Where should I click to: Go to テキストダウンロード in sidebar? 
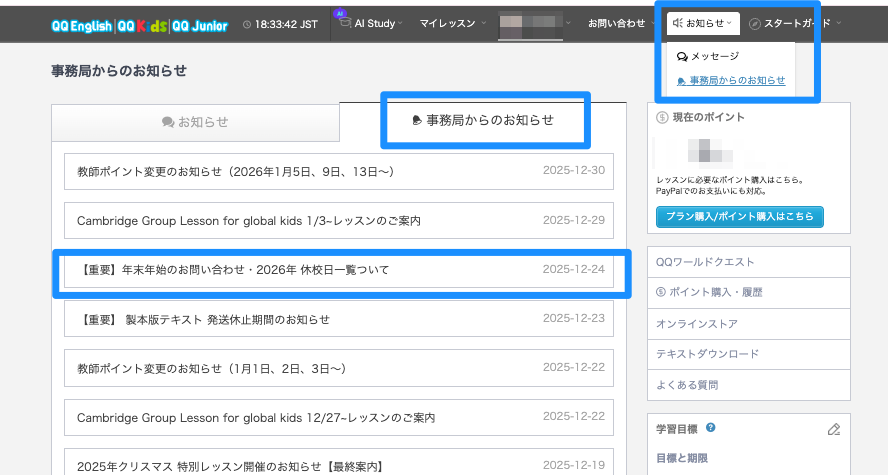706,354
